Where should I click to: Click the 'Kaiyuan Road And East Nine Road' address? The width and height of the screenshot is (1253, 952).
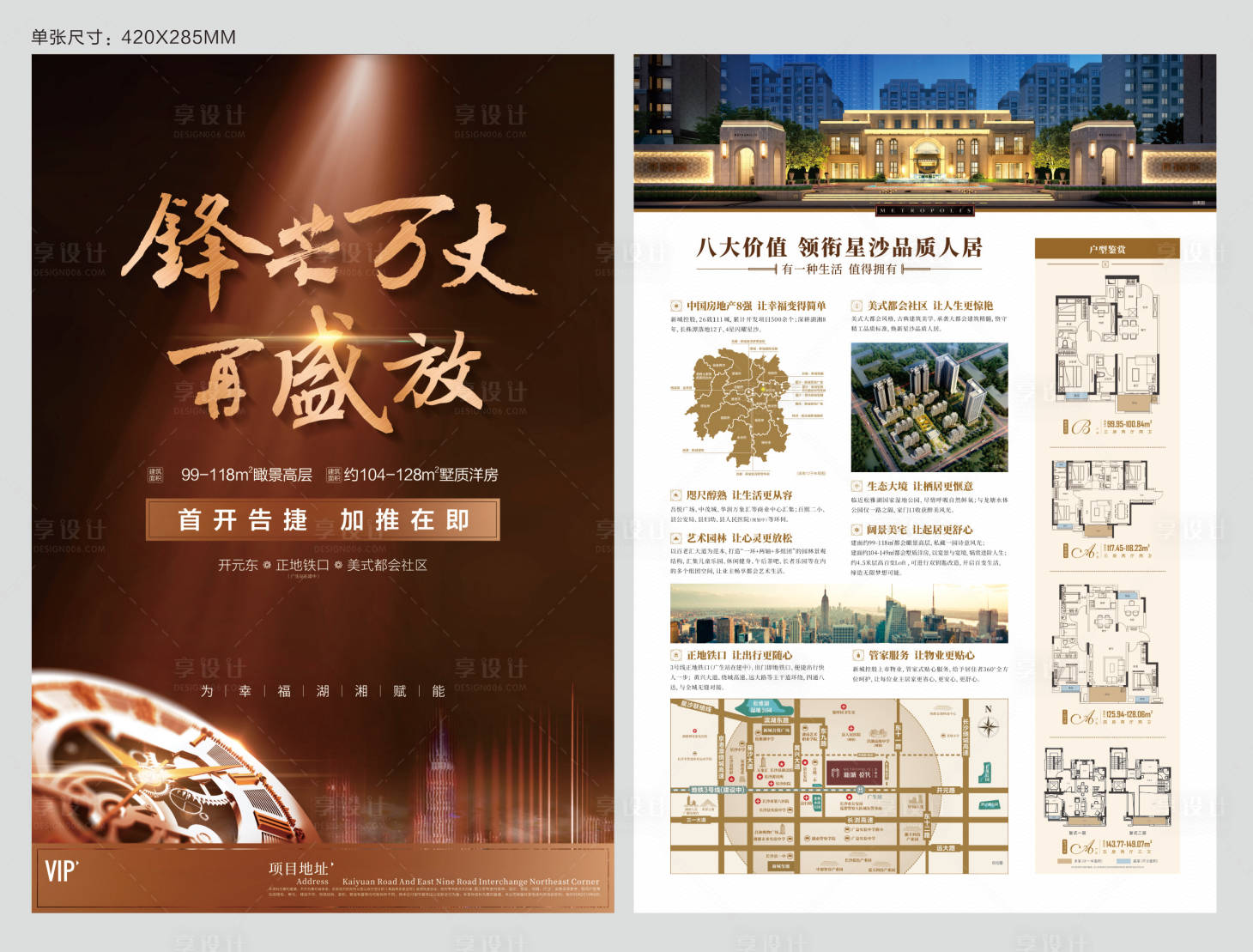coord(470,882)
